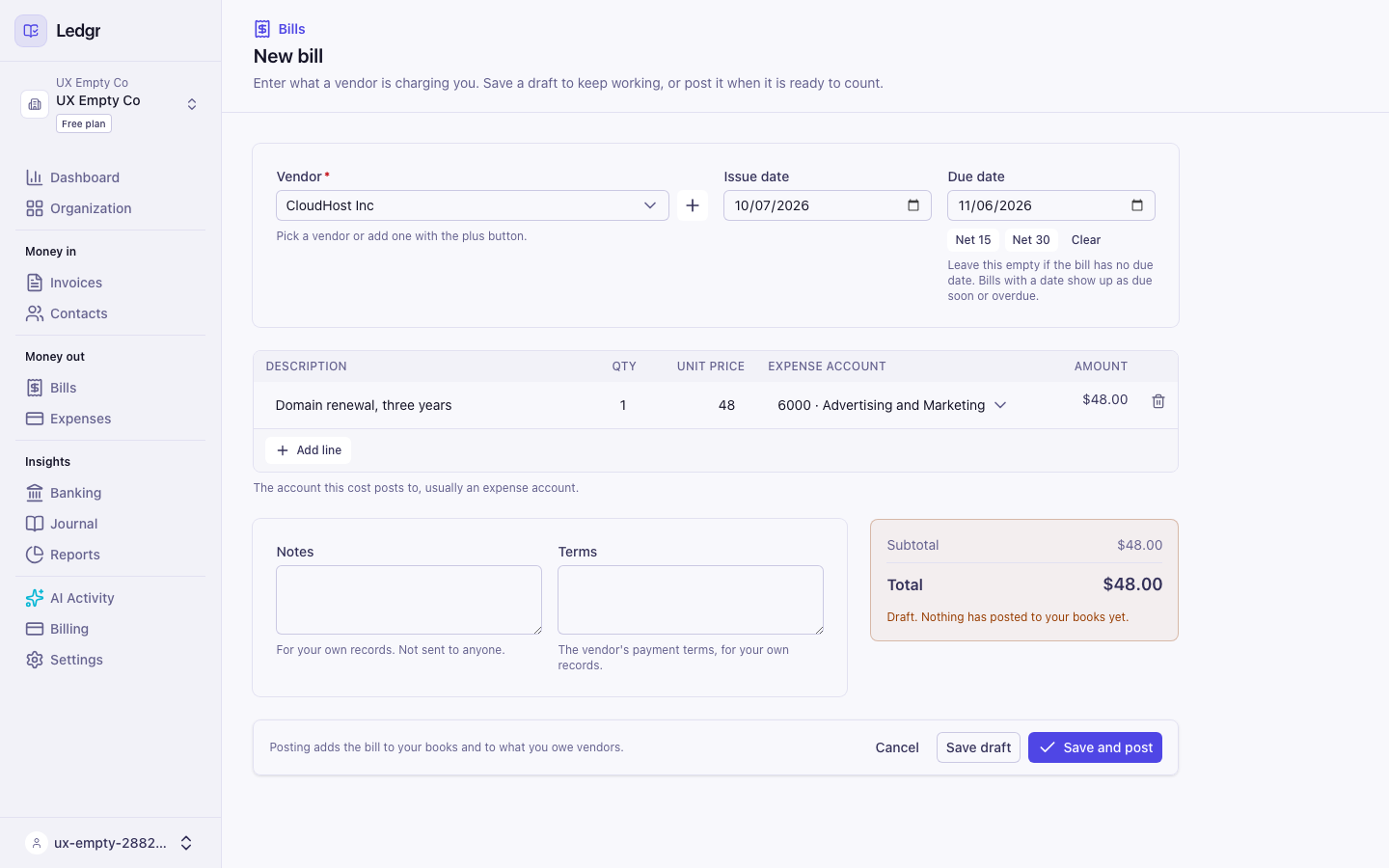Screen dimensions: 1389x868
Task: Open the Issue date calendar picker
Action: click(913, 205)
